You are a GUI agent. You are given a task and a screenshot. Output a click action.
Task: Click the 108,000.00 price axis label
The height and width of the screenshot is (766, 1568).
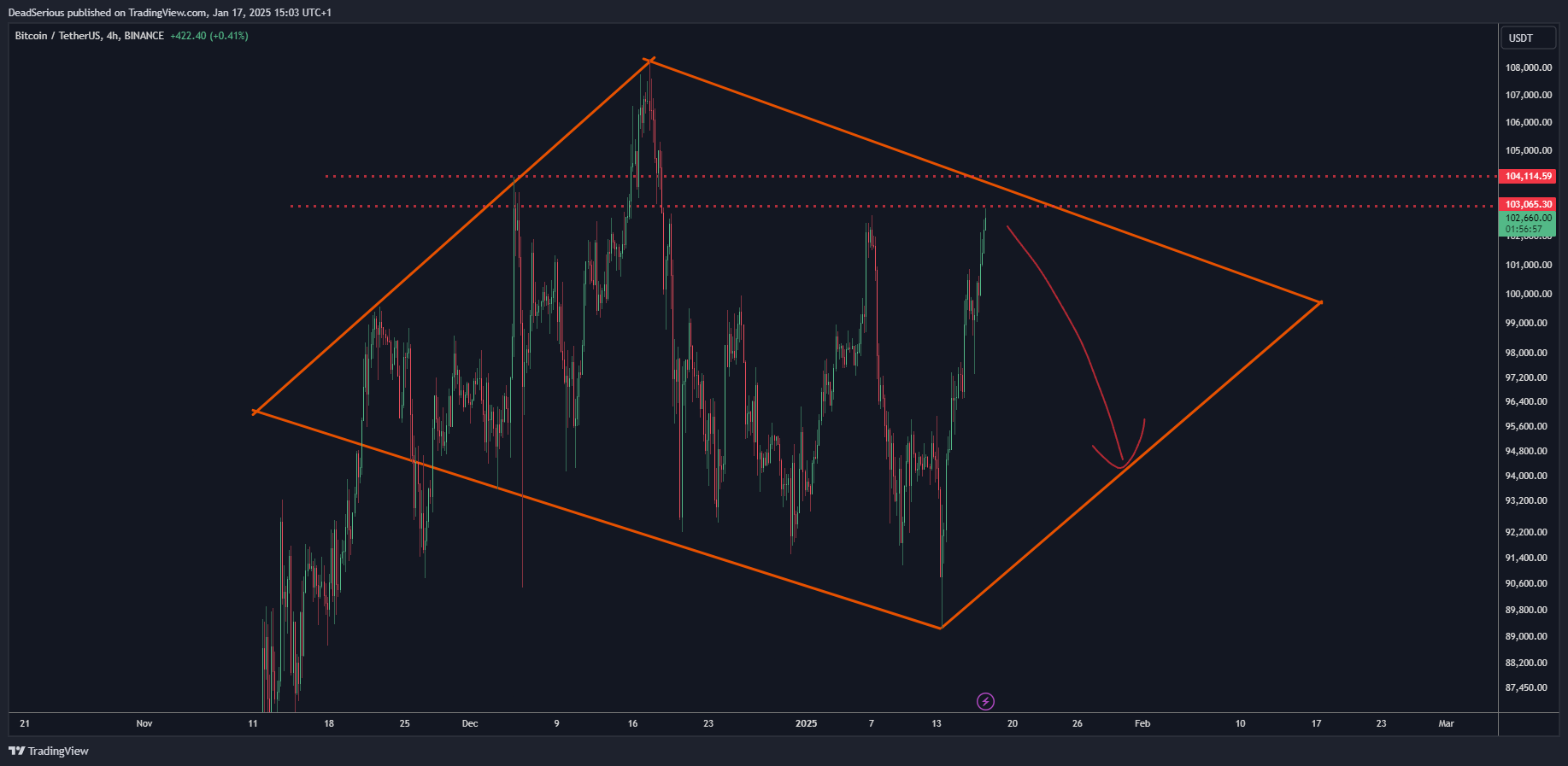1529,67
